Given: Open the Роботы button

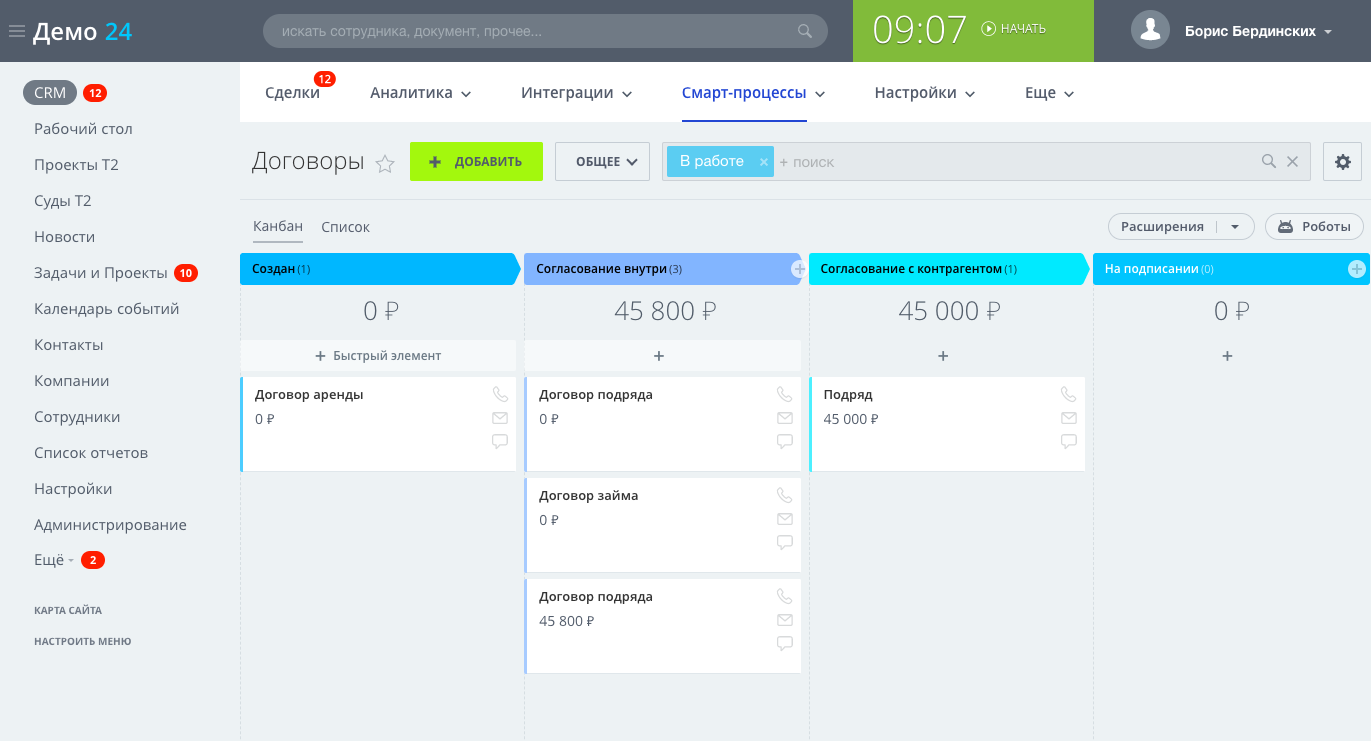Looking at the screenshot, I should (x=1314, y=227).
